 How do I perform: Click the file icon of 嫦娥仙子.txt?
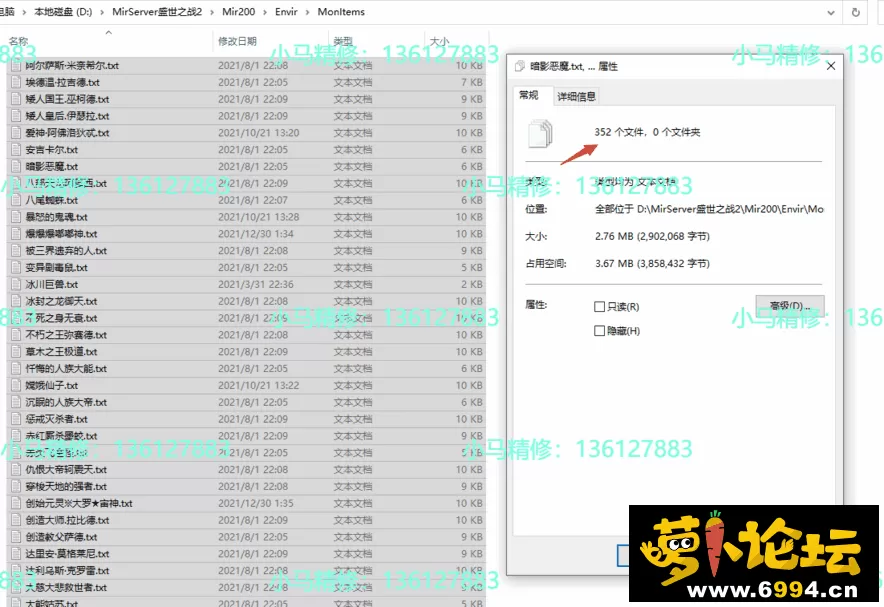pyautogui.click(x=16, y=386)
